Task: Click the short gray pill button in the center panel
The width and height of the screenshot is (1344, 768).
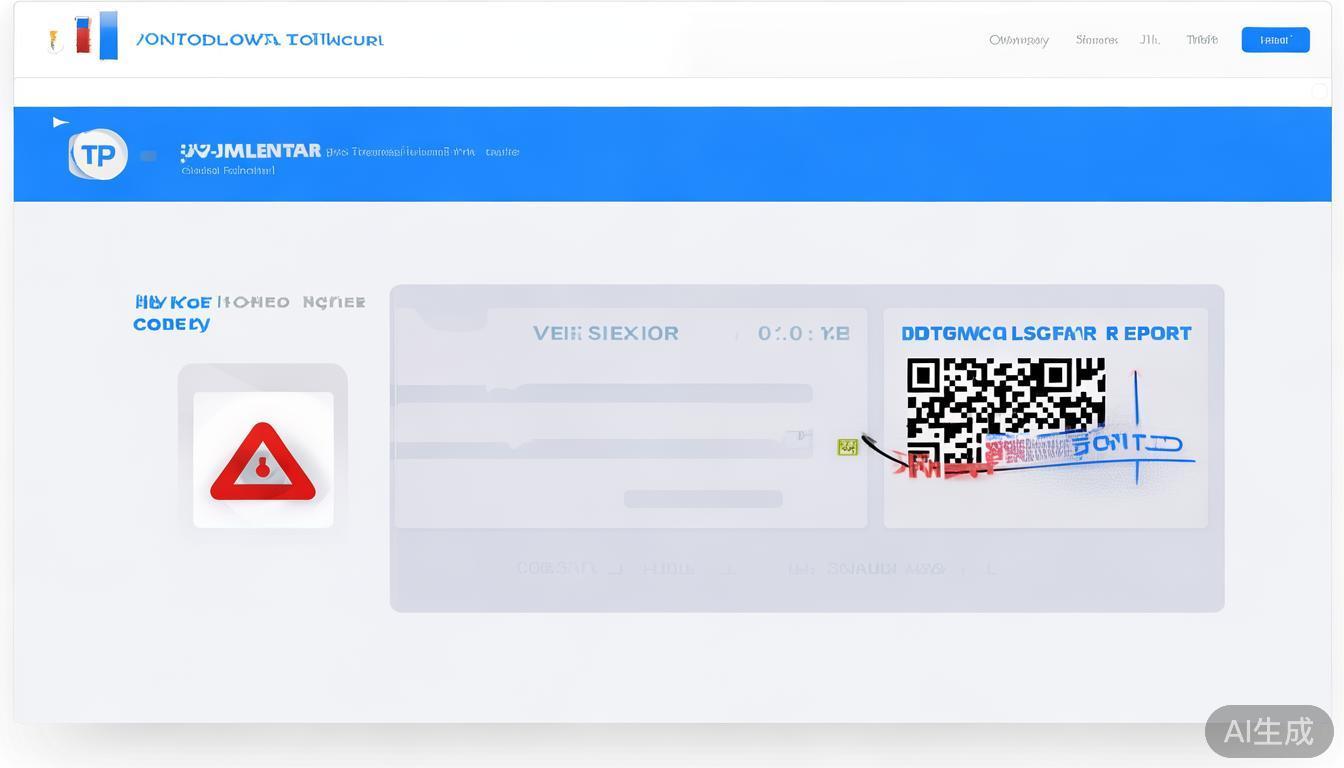Action: pos(703,499)
